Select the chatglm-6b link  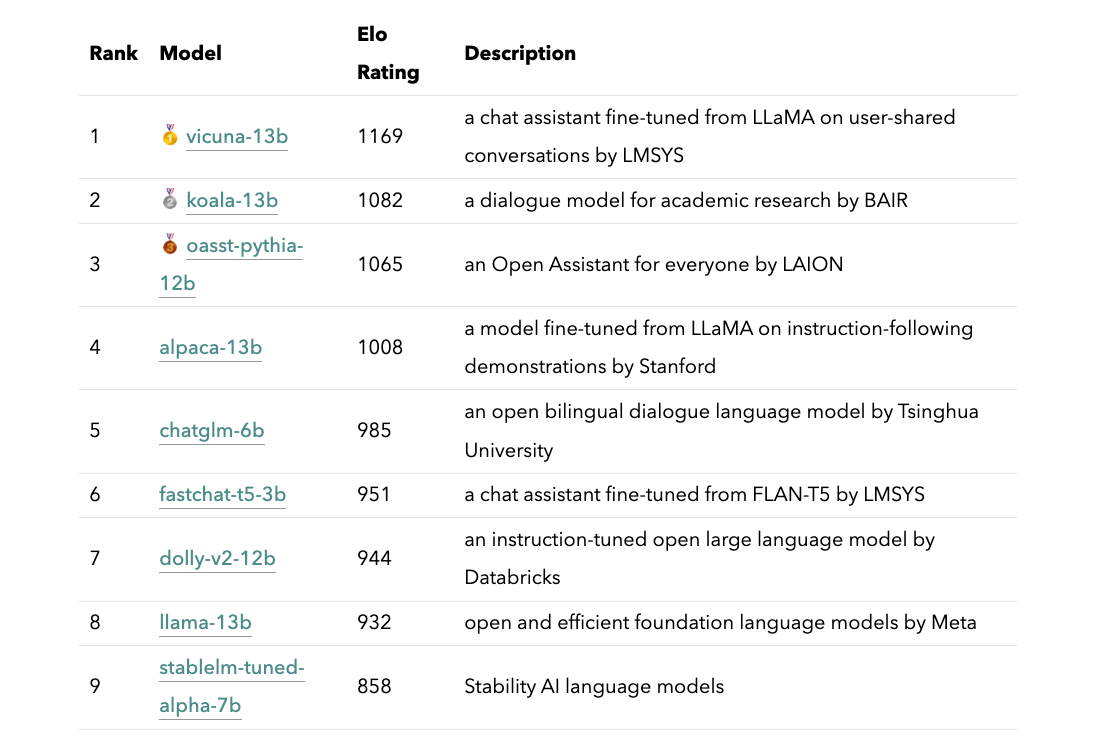pos(211,431)
